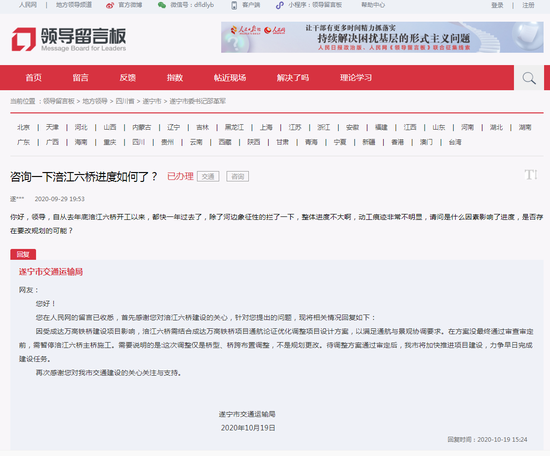Image resolution: width=550 pixels, height=456 pixels.
Task: Open the 理论学习 navigation tab
Action: point(356,78)
